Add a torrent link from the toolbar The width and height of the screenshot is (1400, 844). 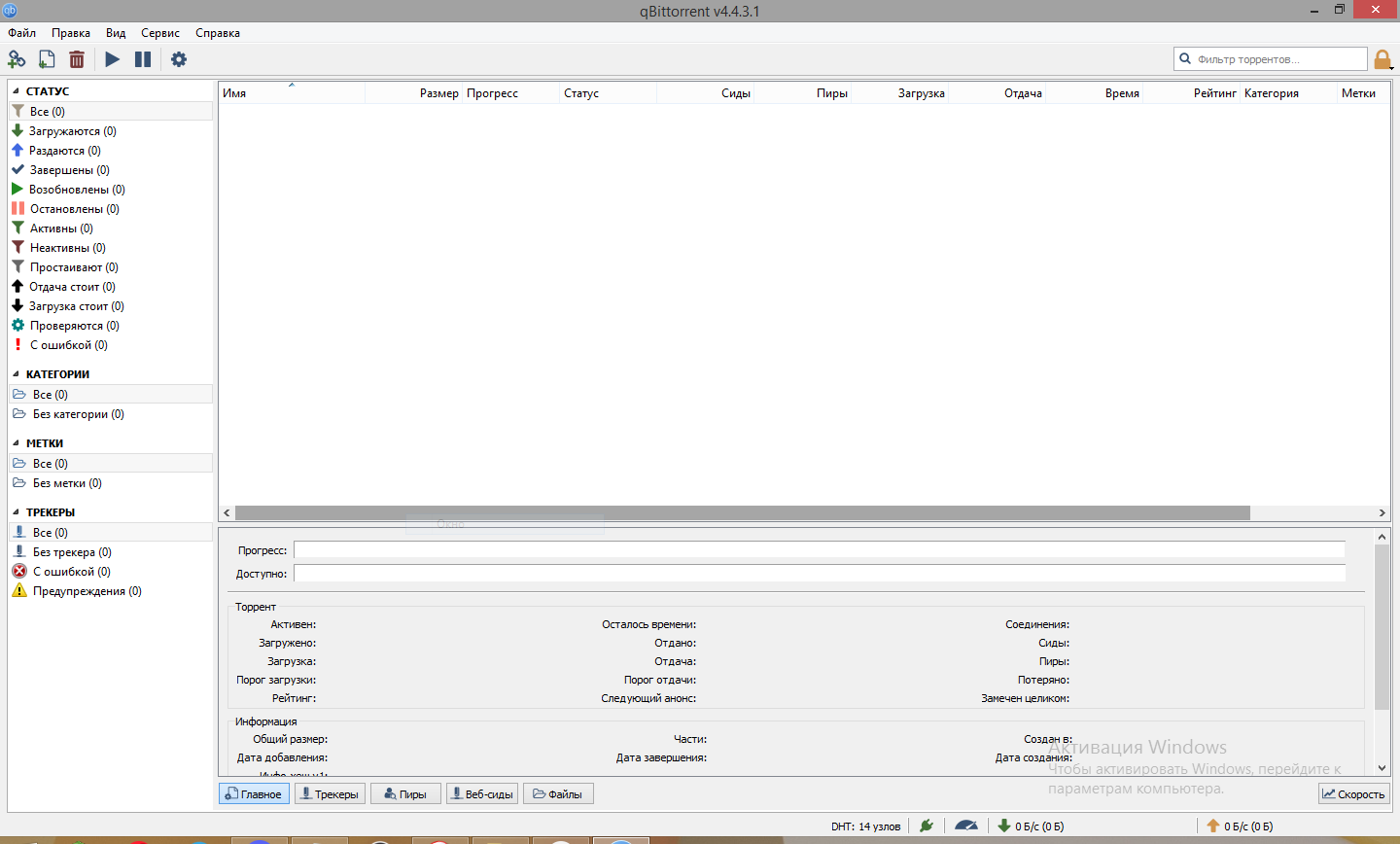tap(17, 59)
